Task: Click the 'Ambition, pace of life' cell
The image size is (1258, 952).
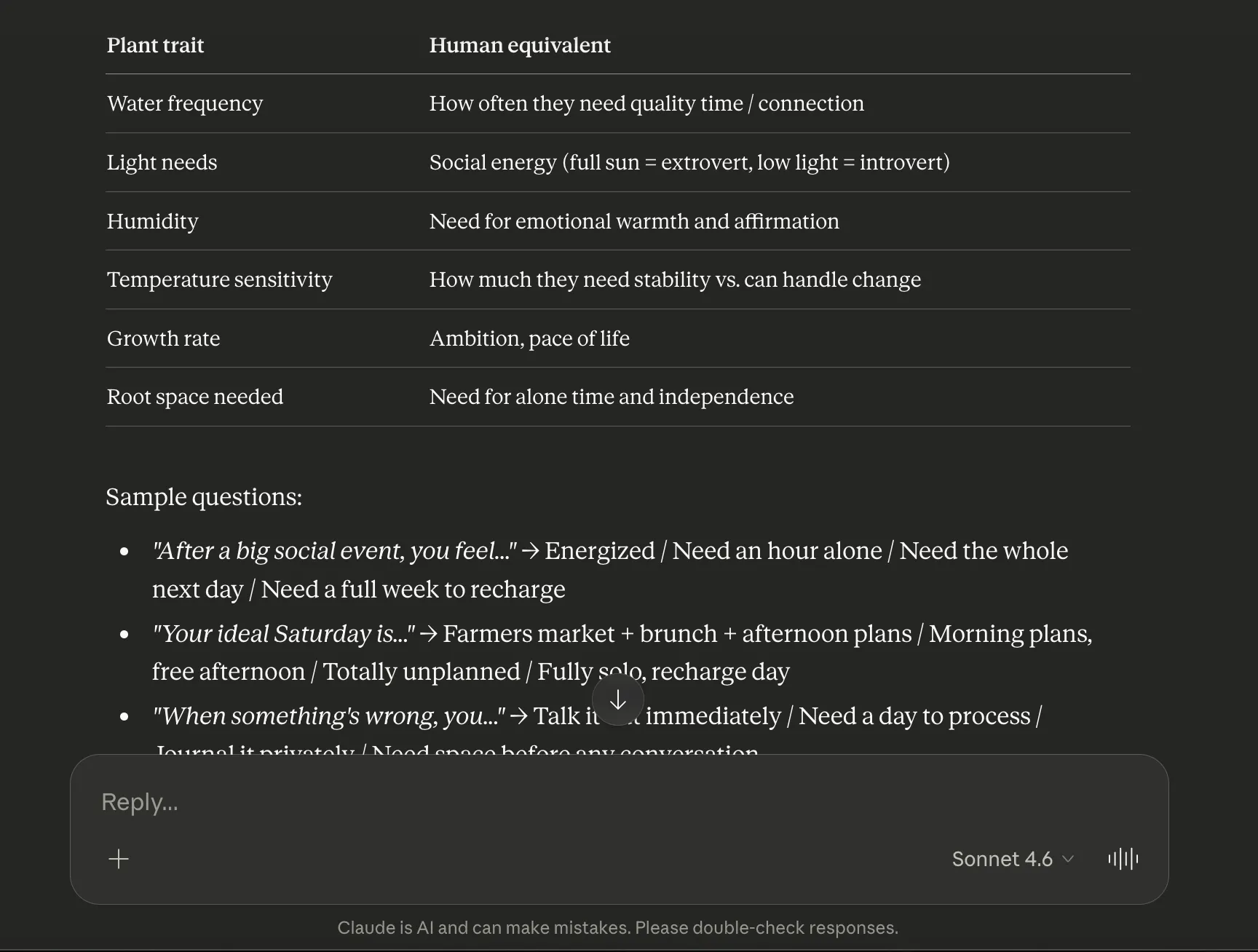Action: click(529, 338)
